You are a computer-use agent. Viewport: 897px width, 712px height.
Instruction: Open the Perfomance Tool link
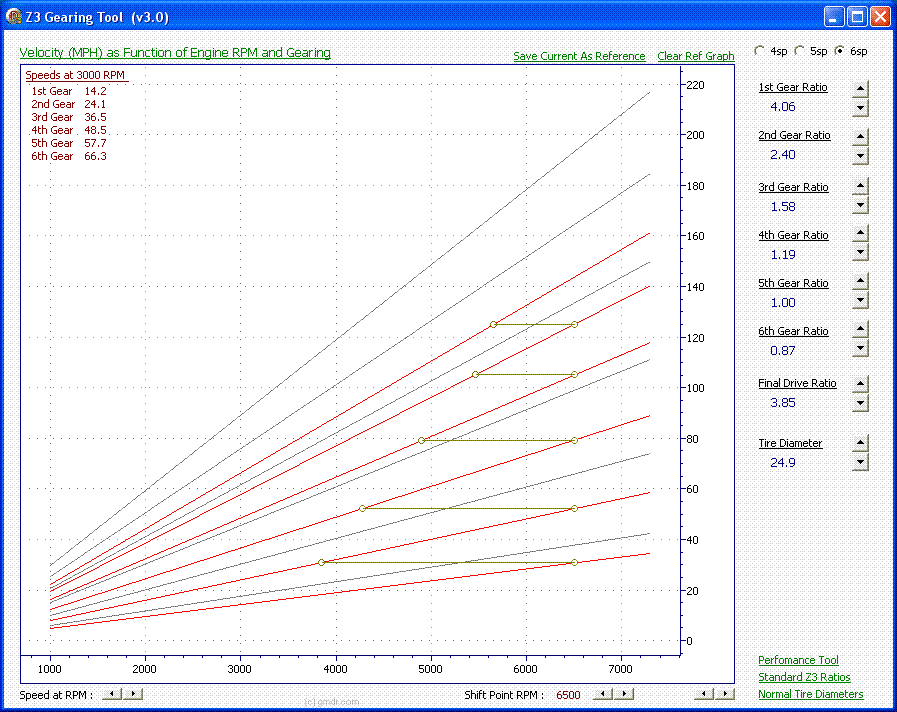point(798,660)
